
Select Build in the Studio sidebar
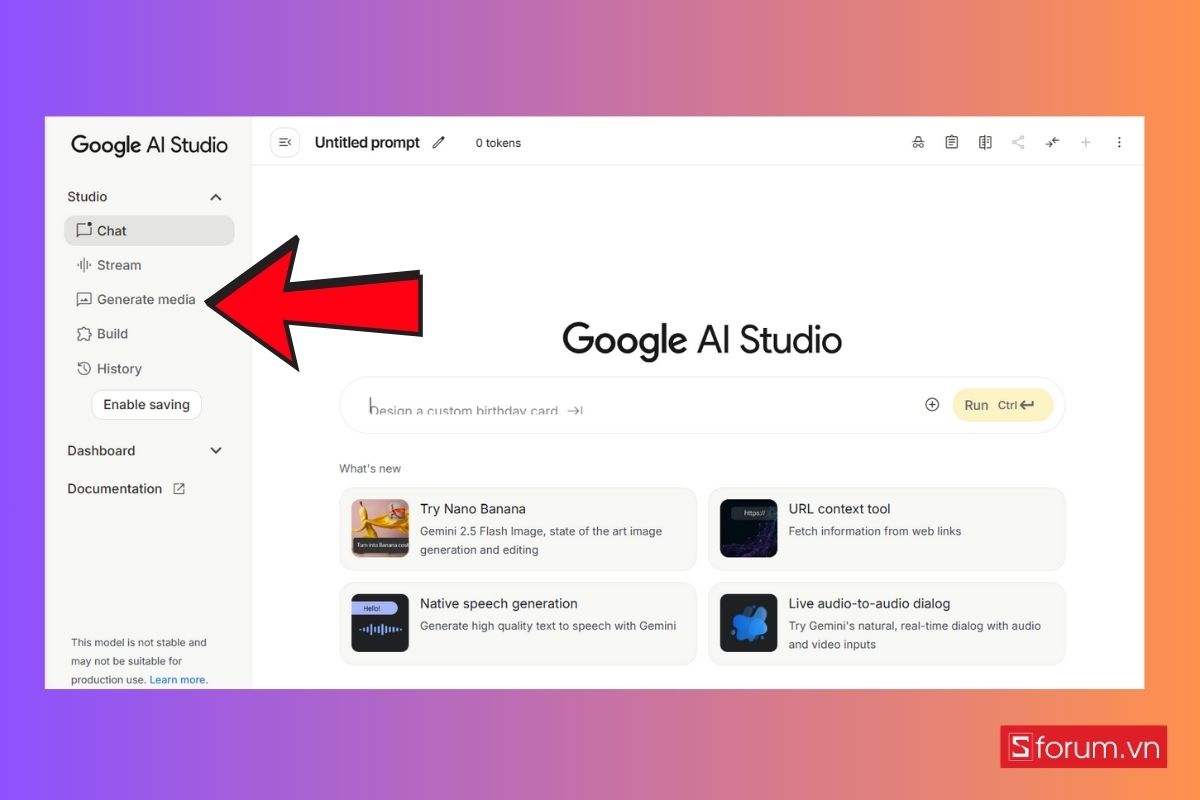(111, 333)
